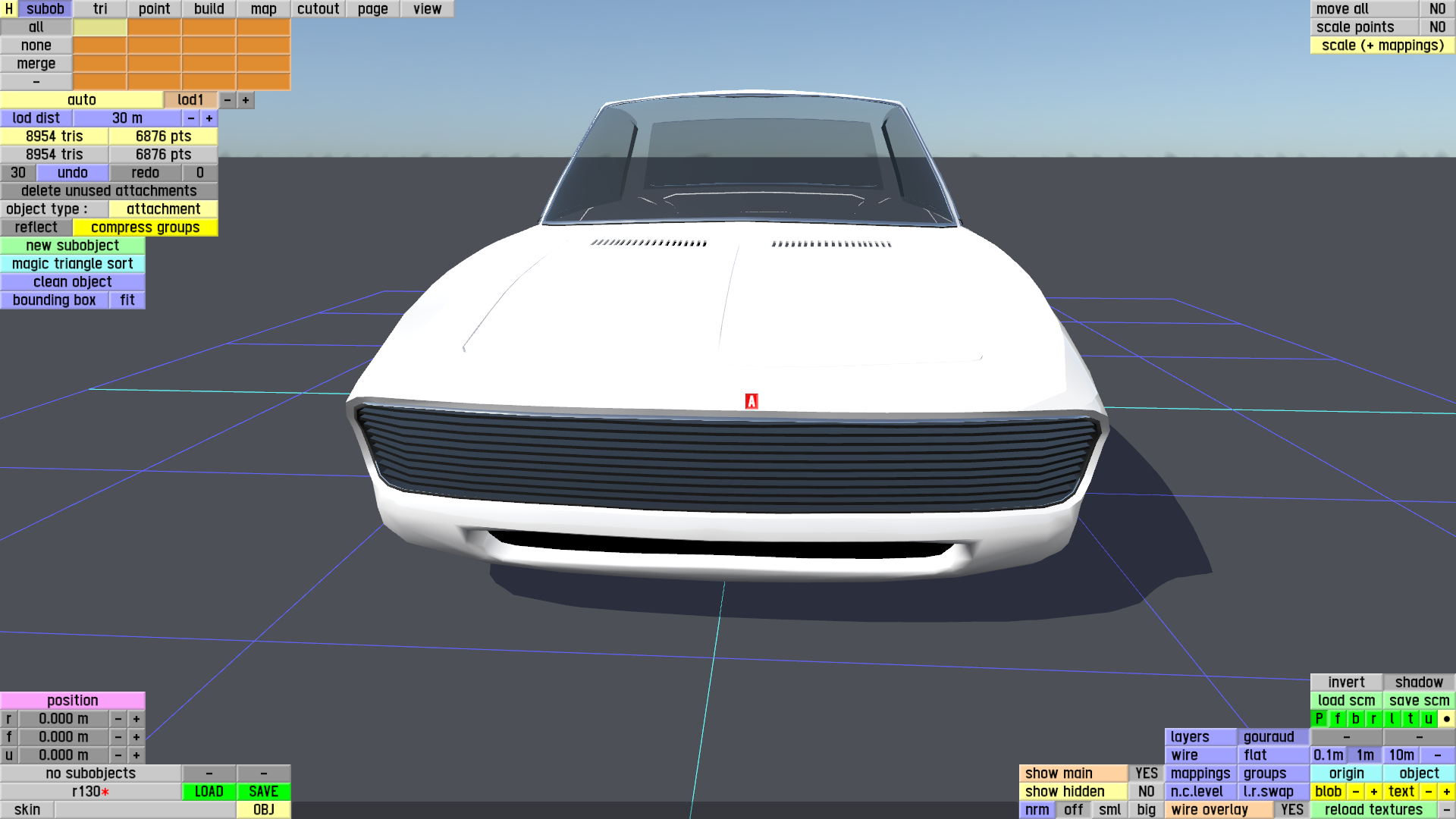Select the perspective P view button

coord(1319,719)
